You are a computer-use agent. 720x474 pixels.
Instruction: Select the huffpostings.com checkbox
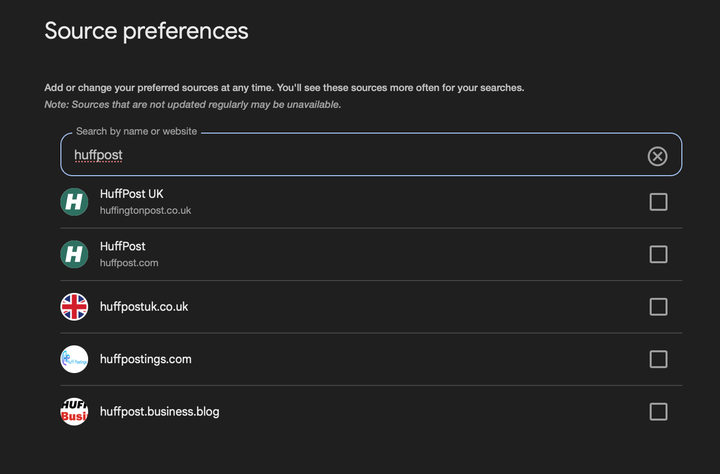tap(658, 359)
